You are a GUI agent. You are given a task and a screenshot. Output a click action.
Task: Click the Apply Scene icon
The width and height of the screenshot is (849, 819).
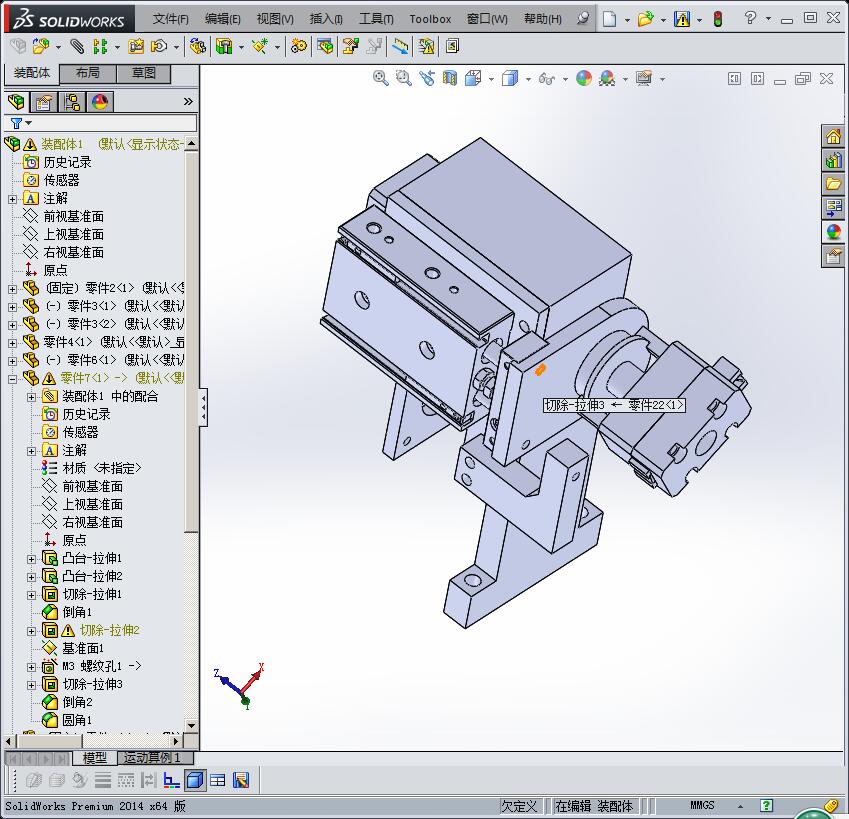click(x=607, y=78)
